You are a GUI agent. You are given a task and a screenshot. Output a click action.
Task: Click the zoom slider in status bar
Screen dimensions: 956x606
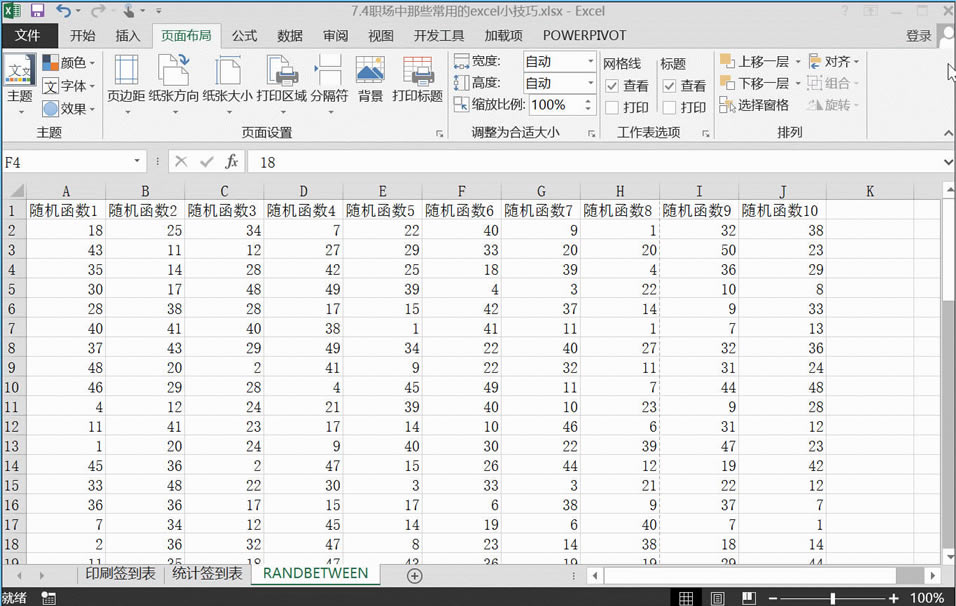point(832,598)
